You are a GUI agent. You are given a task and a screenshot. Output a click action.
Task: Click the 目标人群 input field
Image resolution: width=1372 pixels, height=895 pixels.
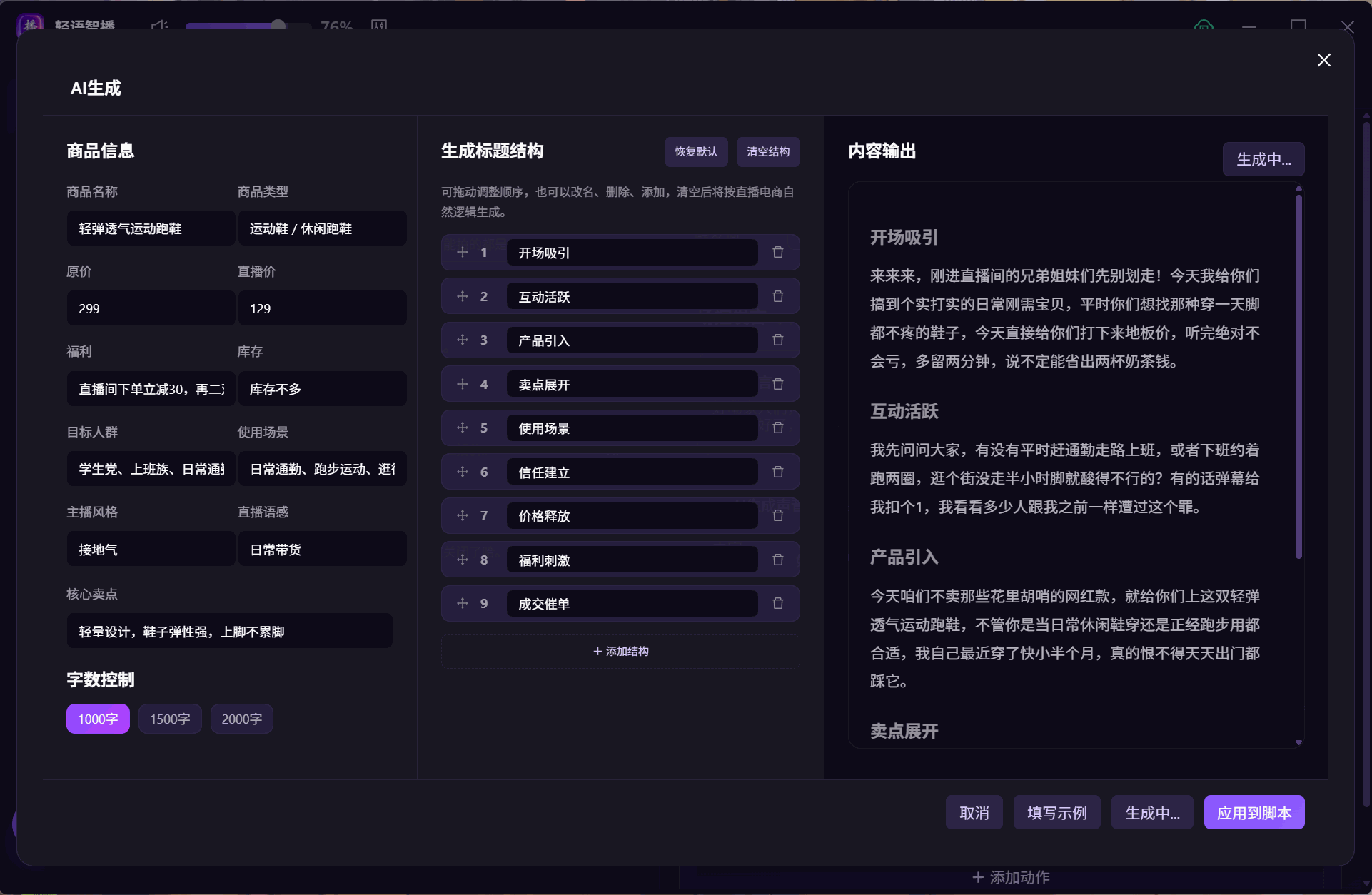pos(151,469)
